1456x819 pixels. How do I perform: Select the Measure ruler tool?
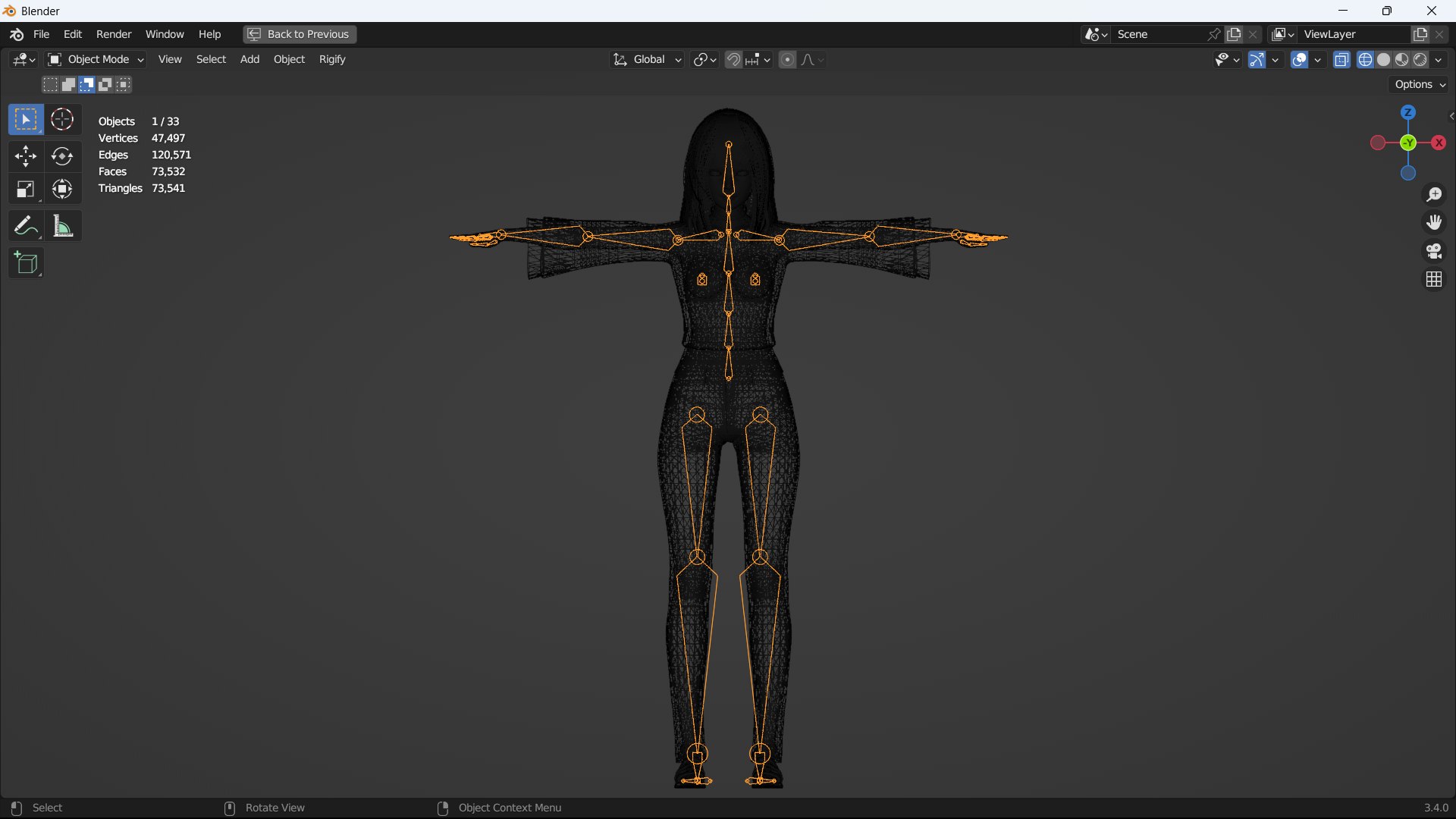point(62,226)
